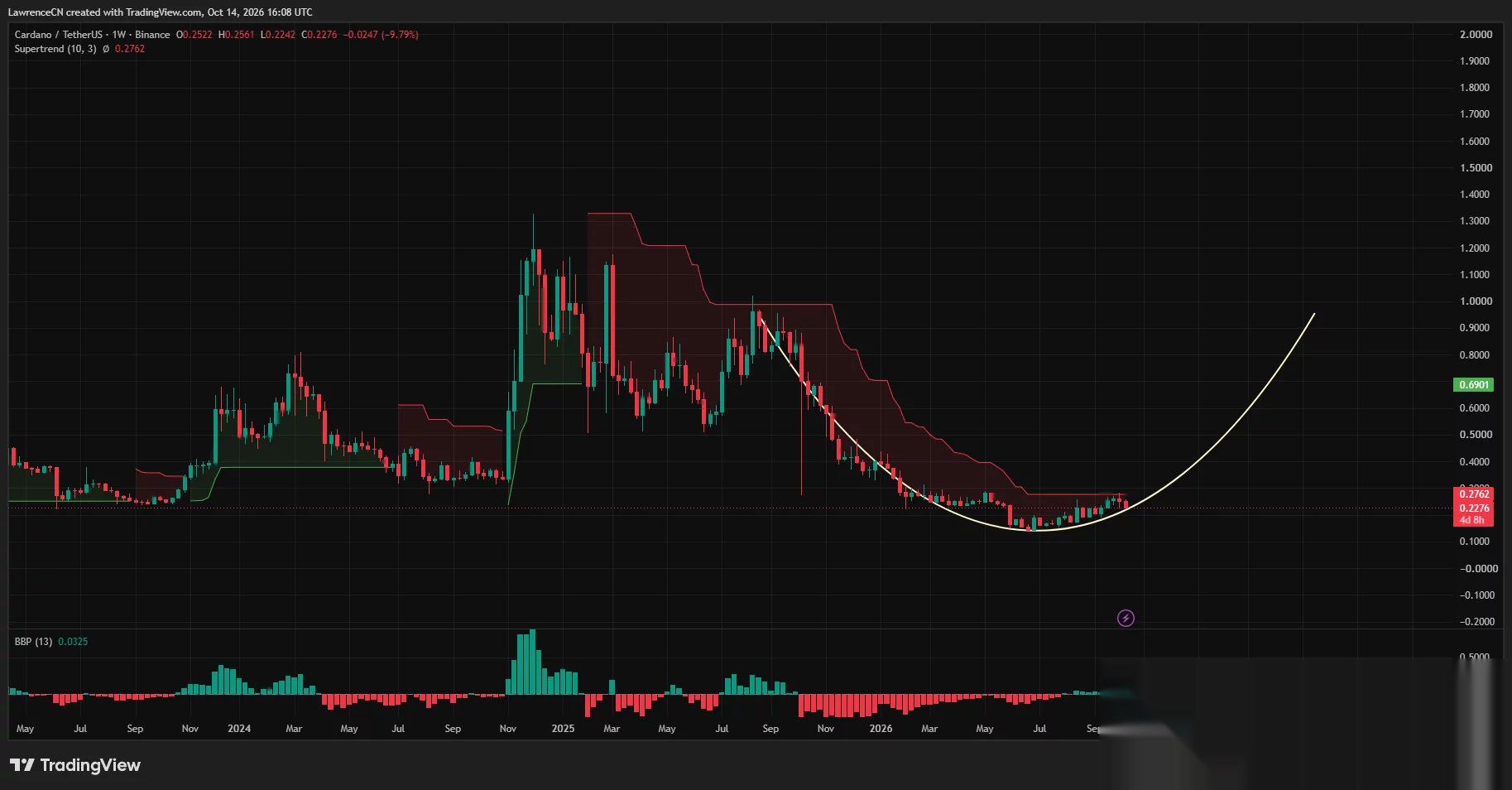Image resolution: width=1512 pixels, height=790 pixels.
Task: Click the purple lightning bolt event icon
Action: [x=1126, y=618]
